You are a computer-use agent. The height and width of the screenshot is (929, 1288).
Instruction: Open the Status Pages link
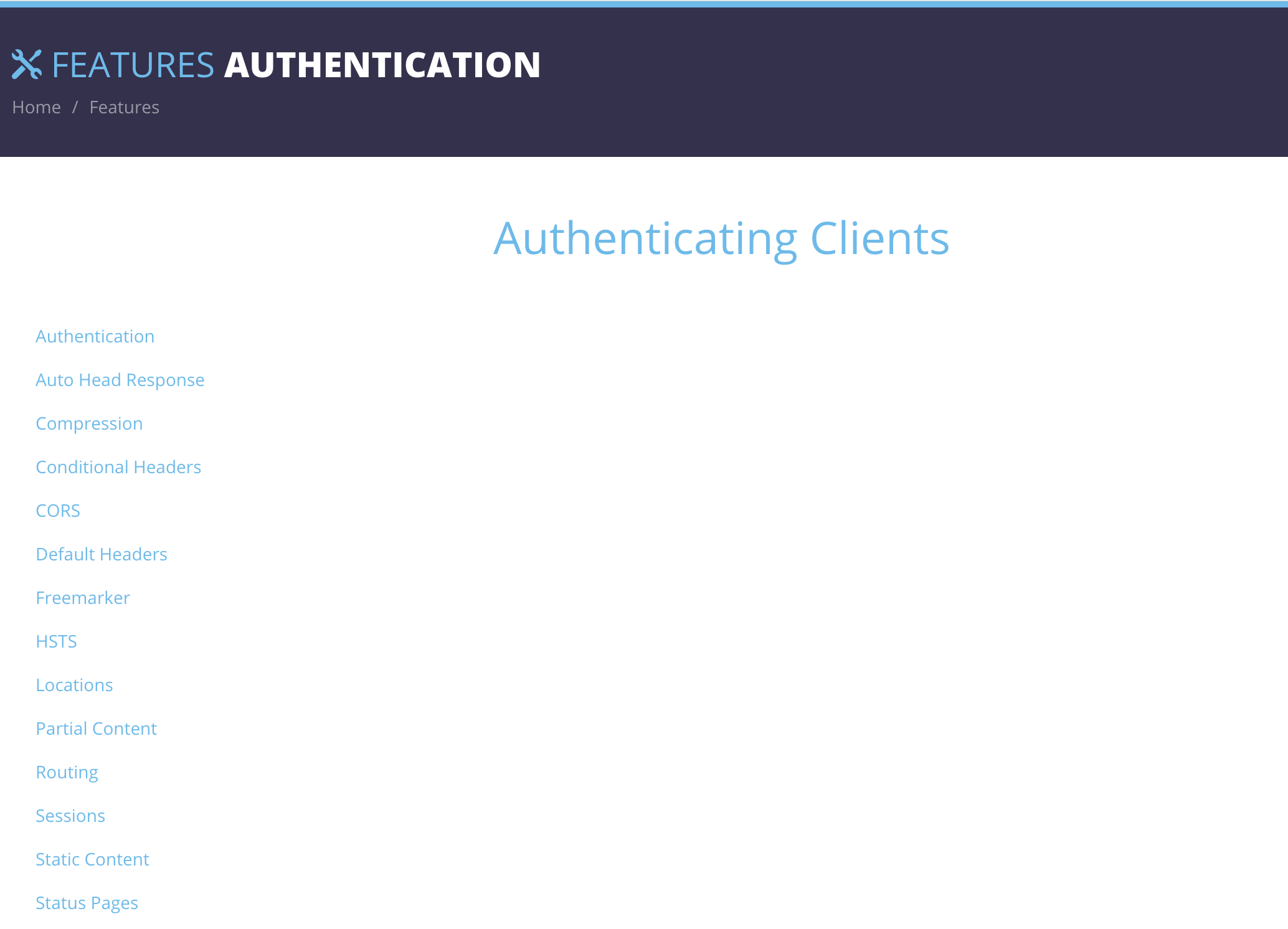87,902
